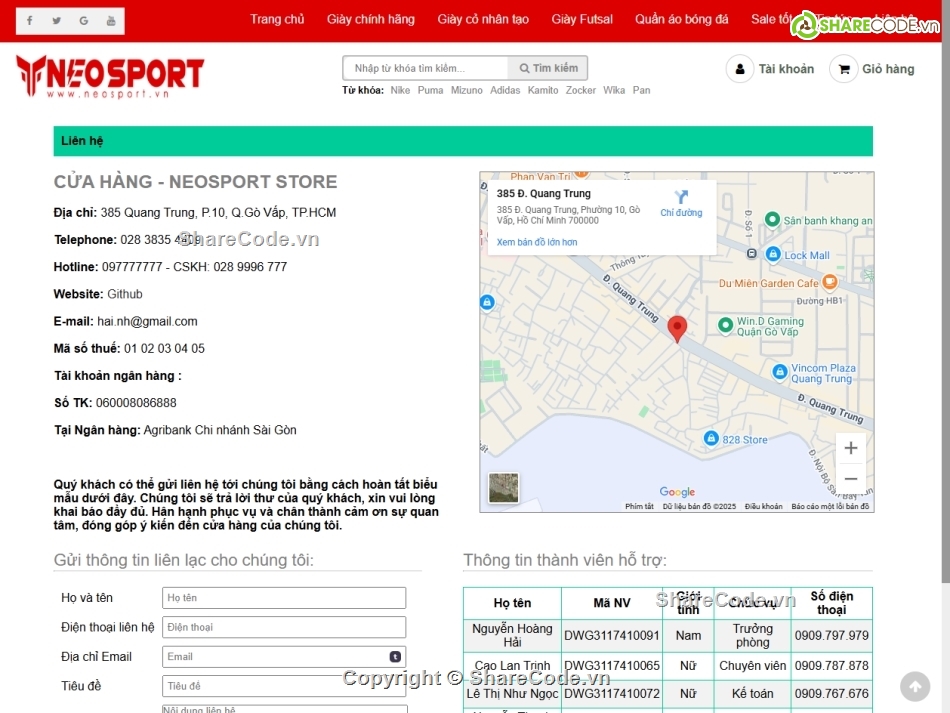
Task: Click the 828 Store map marker
Action: [x=711, y=438]
